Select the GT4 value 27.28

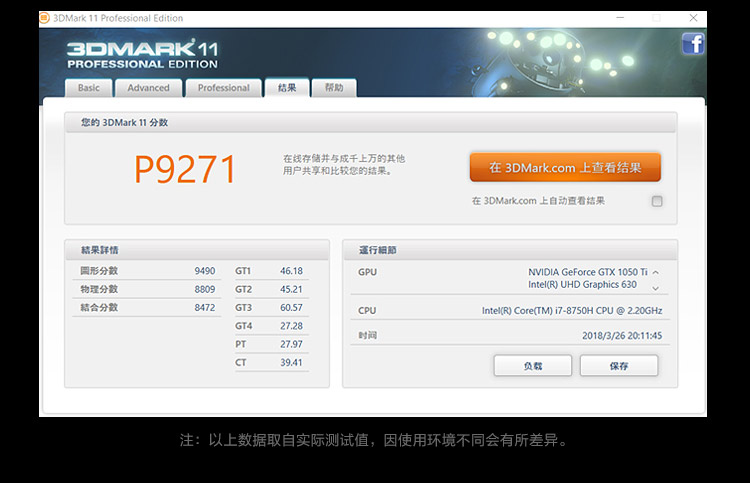291,326
